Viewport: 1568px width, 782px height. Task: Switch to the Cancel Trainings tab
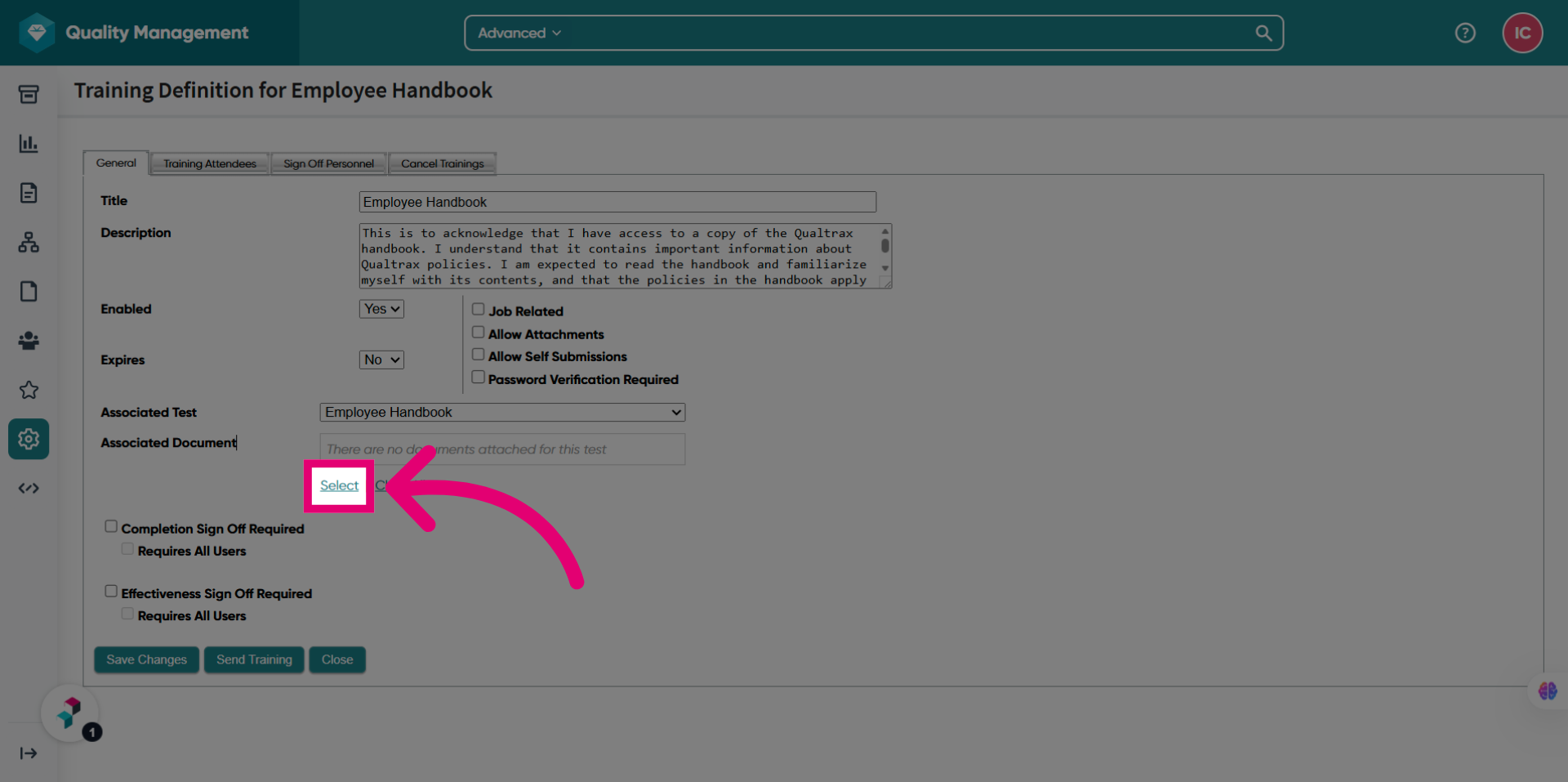tap(442, 163)
